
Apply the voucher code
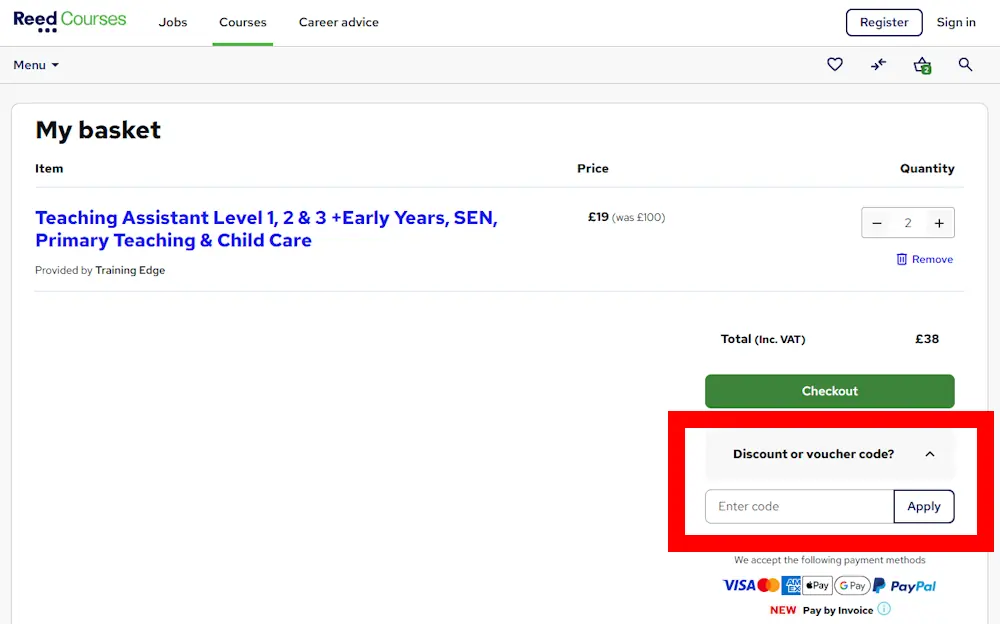pyautogui.click(x=924, y=507)
